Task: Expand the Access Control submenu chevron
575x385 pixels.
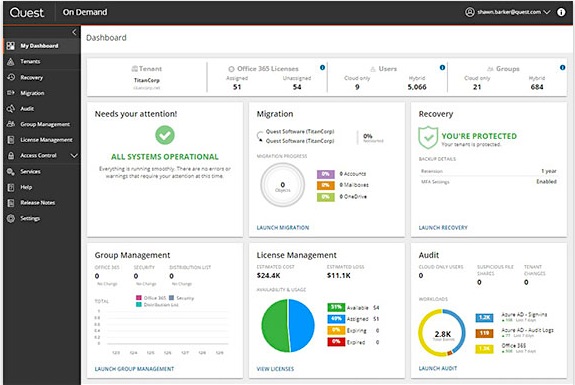Action: point(74,155)
